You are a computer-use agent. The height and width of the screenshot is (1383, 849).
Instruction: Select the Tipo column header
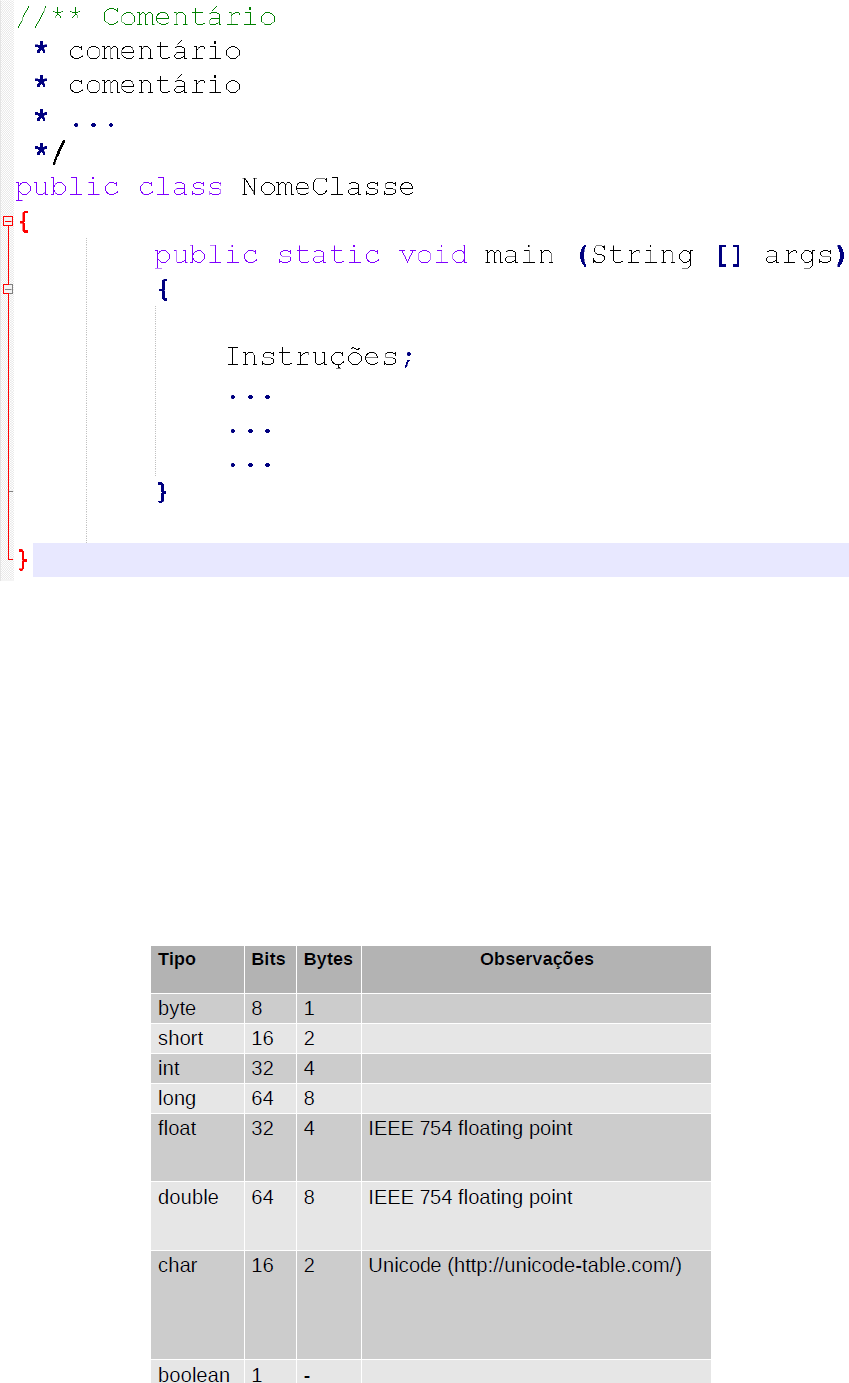click(x=177, y=959)
